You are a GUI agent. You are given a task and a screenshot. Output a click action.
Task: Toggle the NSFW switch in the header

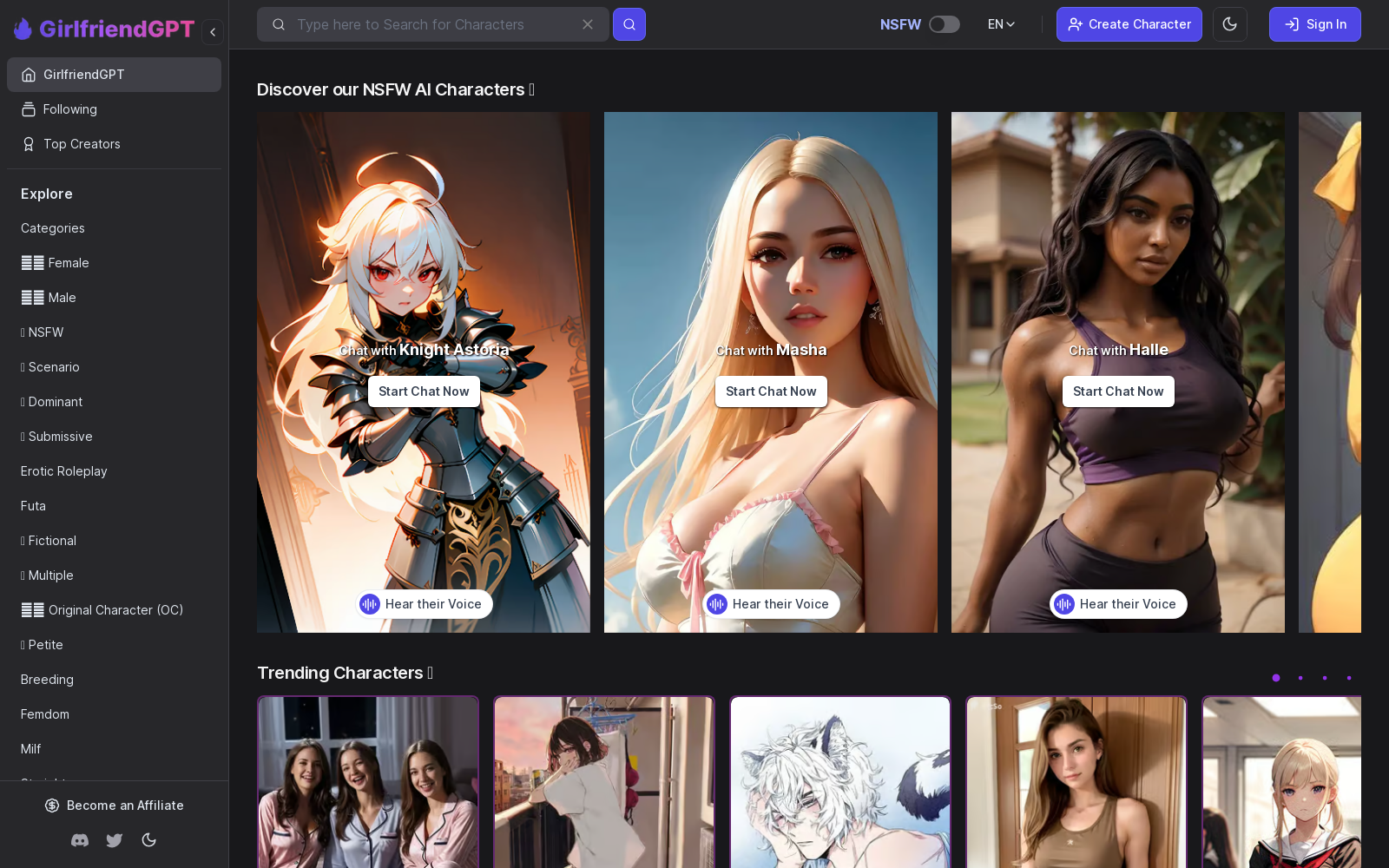(945, 24)
